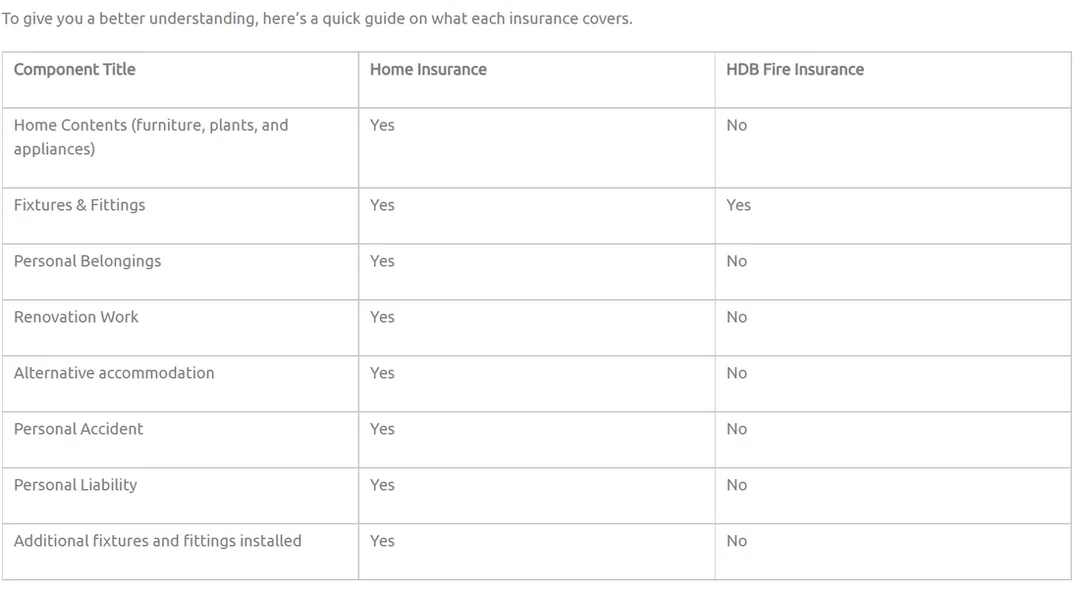
Task: Click the Home Insurance column header
Action: click(x=428, y=70)
